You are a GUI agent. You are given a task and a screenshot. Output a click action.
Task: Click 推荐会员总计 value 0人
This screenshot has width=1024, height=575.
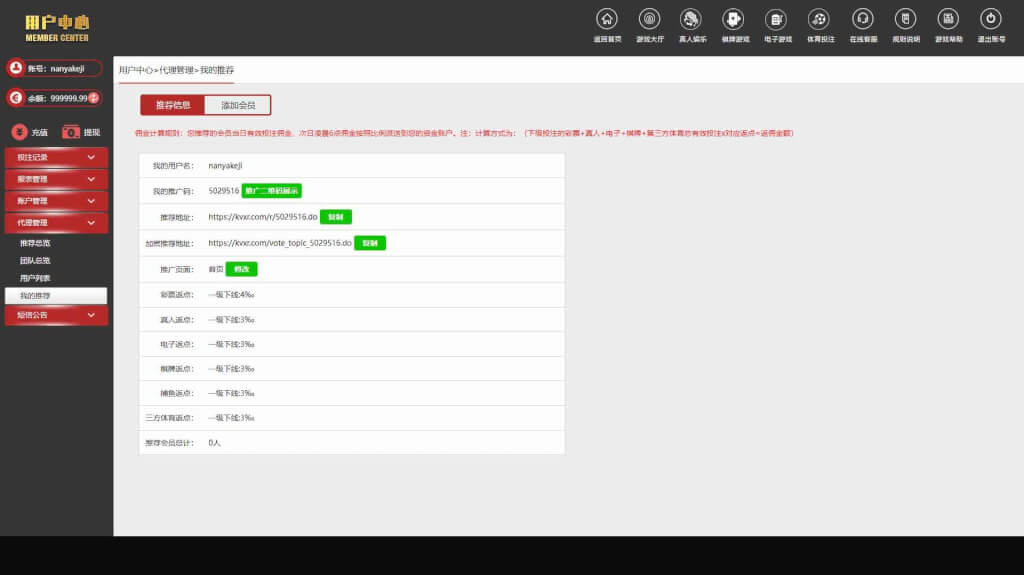click(214, 443)
